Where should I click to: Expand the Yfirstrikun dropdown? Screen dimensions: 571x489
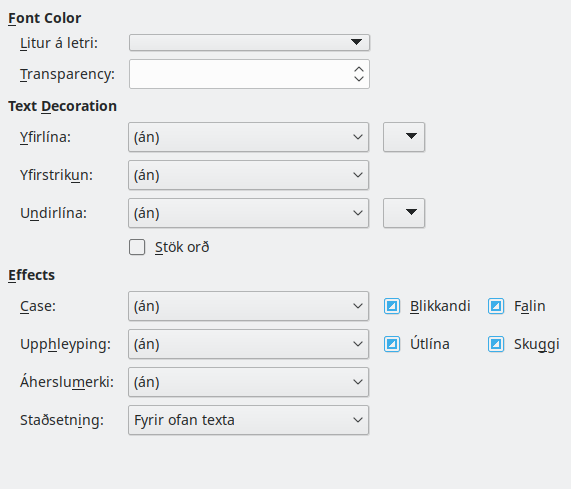248,175
